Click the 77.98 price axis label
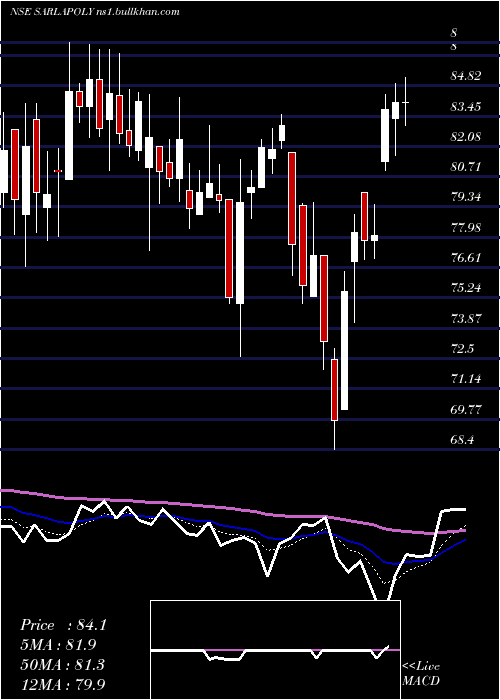The height and width of the screenshot is (700, 500). tap(466, 227)
